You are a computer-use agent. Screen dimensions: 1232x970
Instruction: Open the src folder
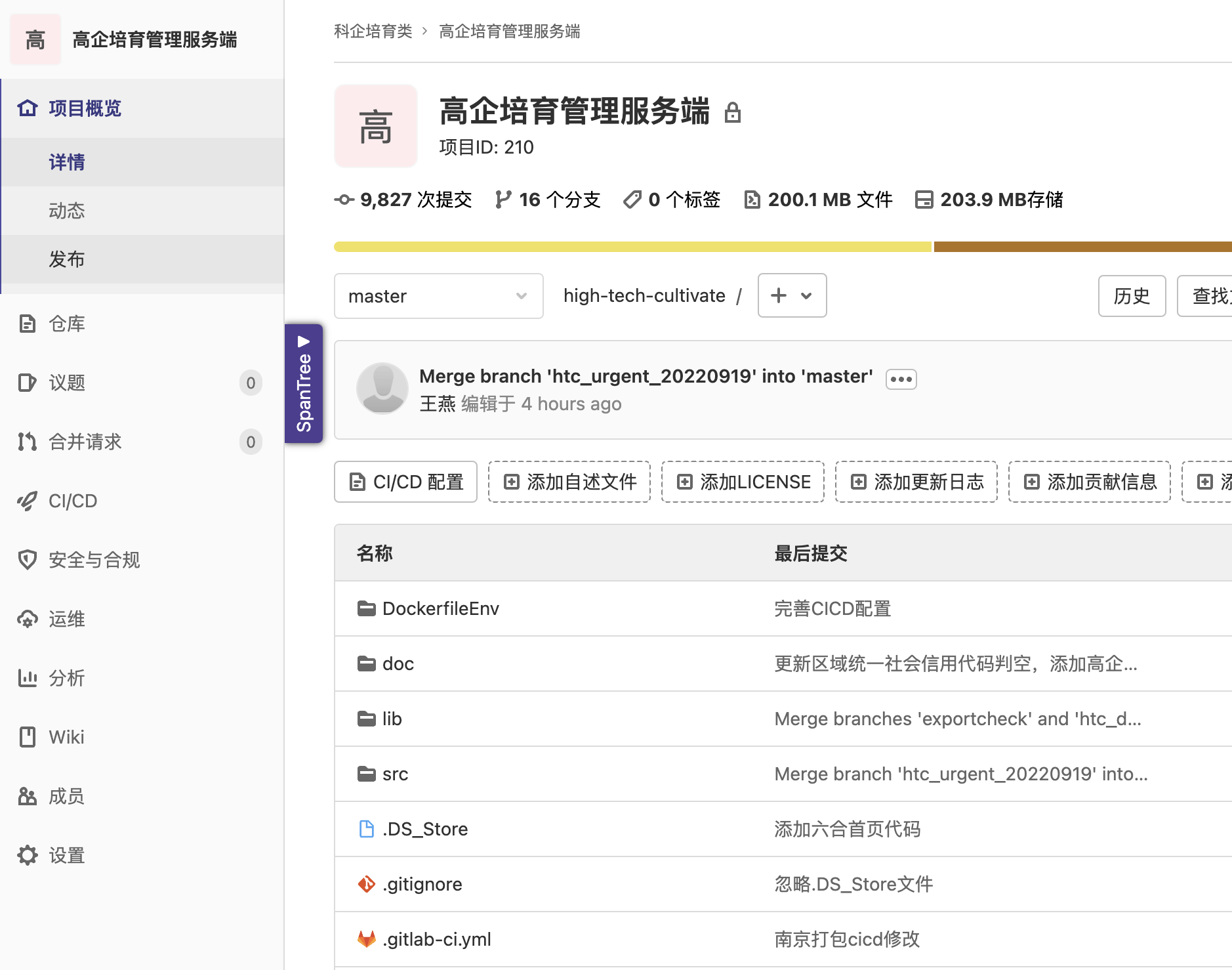click(x=394, y=774)
